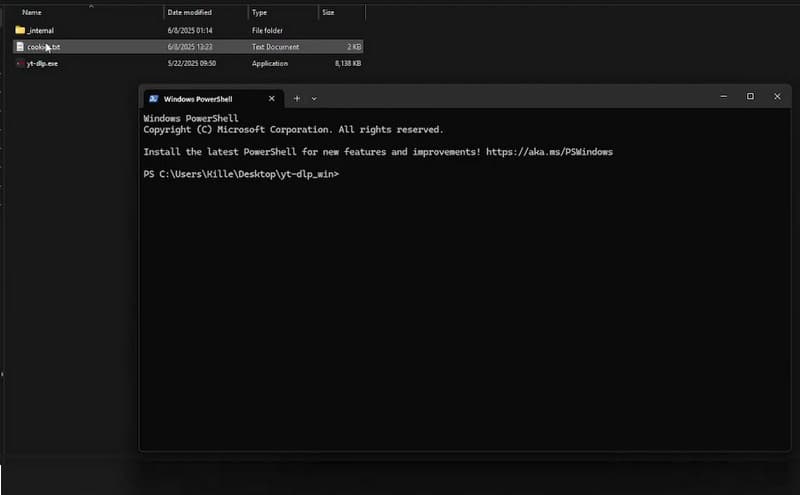Maximize the Windows PowerShell window
Screen dimensions: 800x495
(x=751, y=96)
